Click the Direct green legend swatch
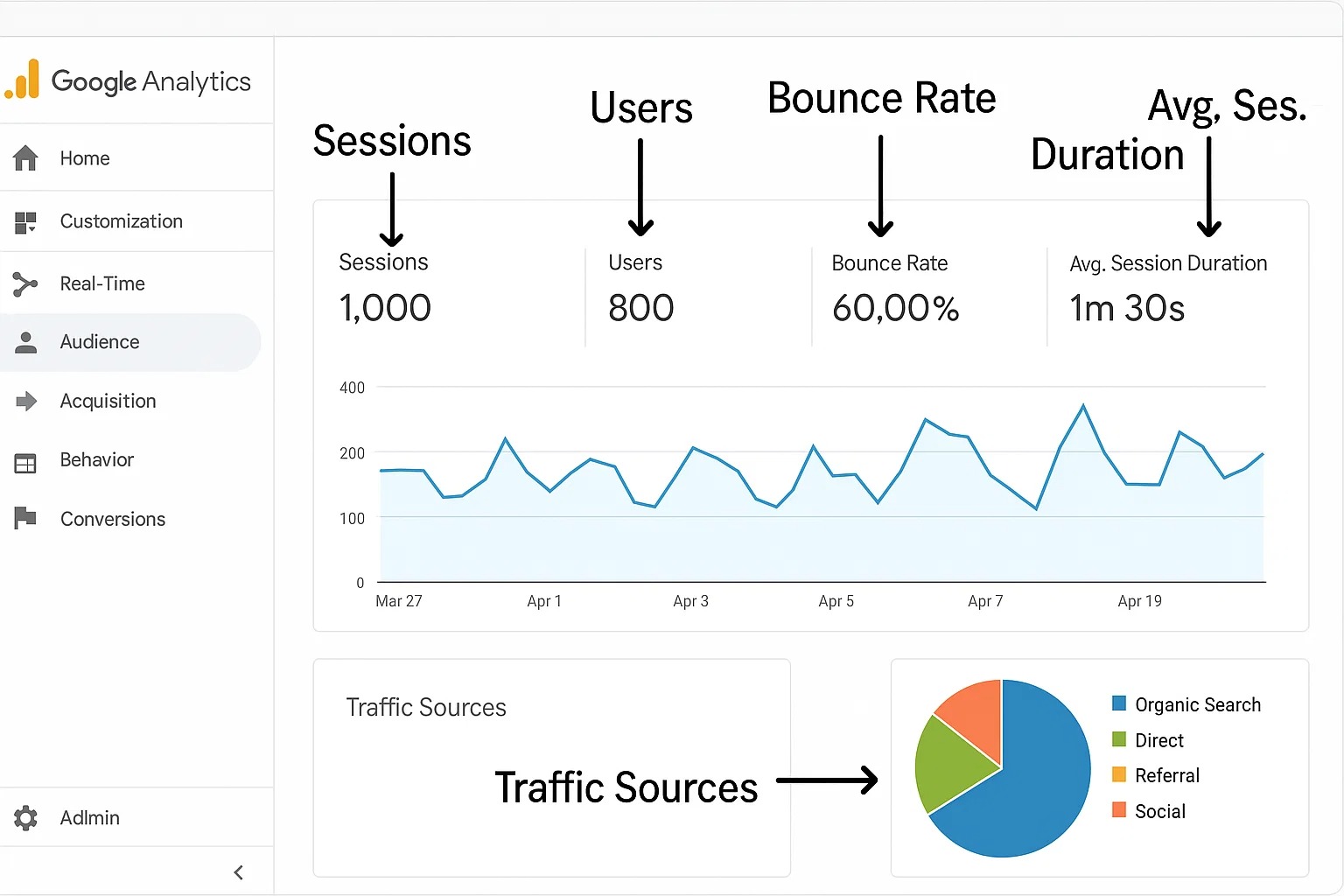This screenshot has width=1344, height=896. point(1119,739)
